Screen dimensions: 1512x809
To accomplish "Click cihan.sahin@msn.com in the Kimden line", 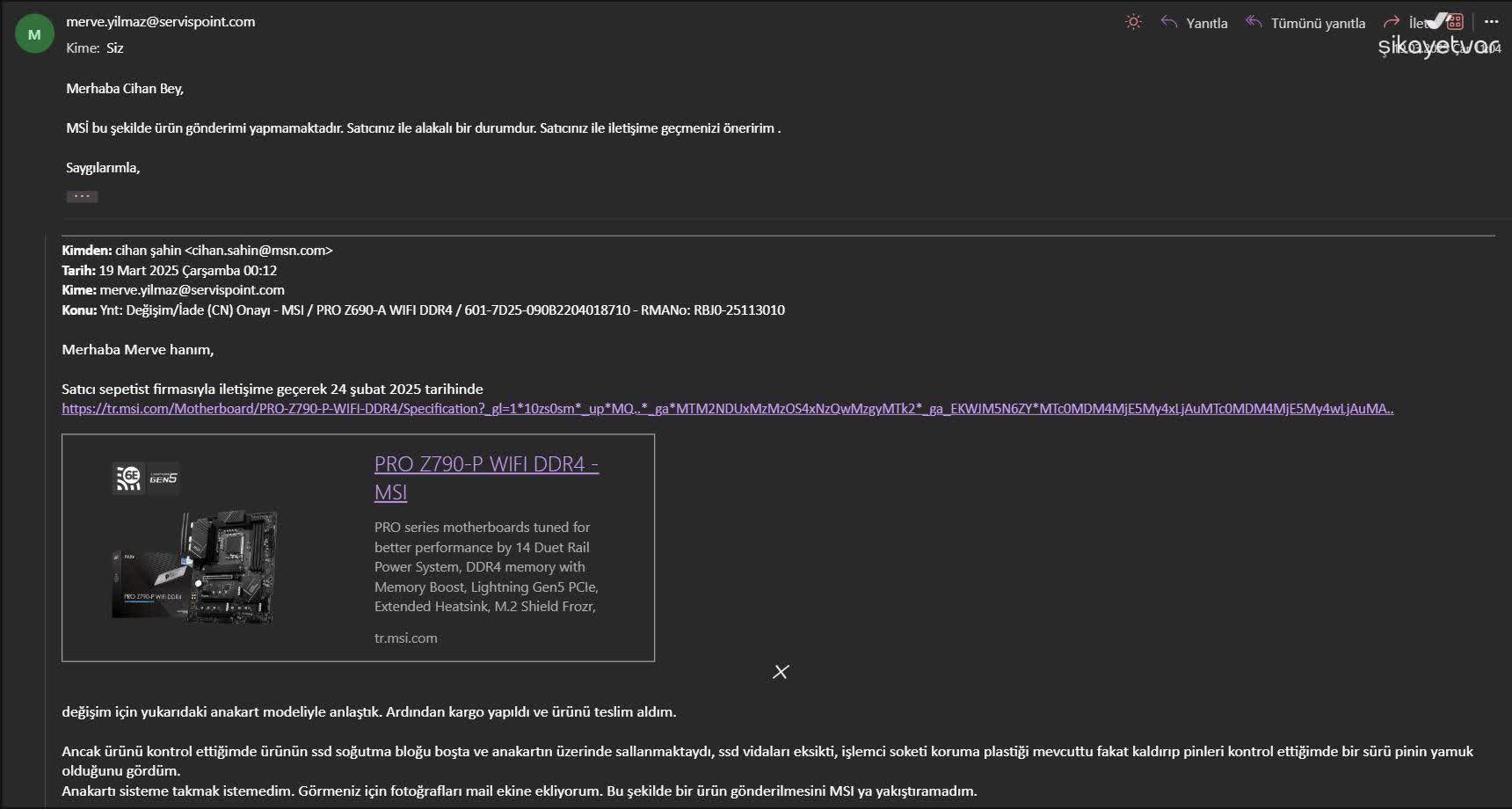I will pos(258,251).
